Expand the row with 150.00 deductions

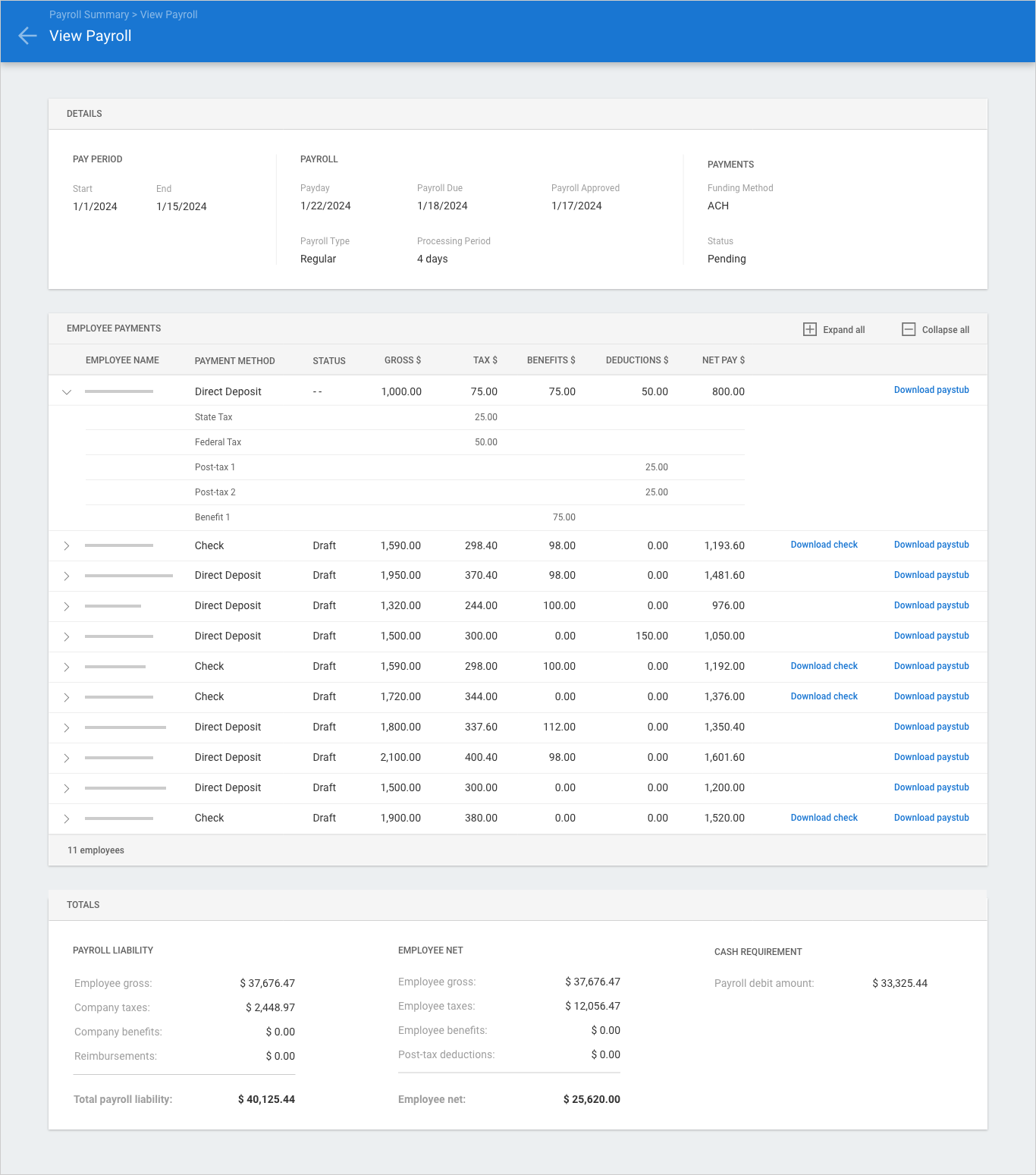tap(67, 636)
